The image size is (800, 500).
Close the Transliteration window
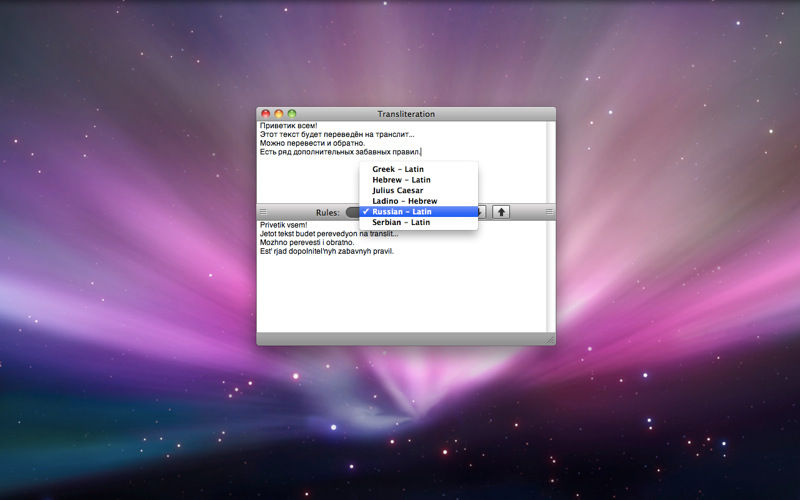pos(266,114)
